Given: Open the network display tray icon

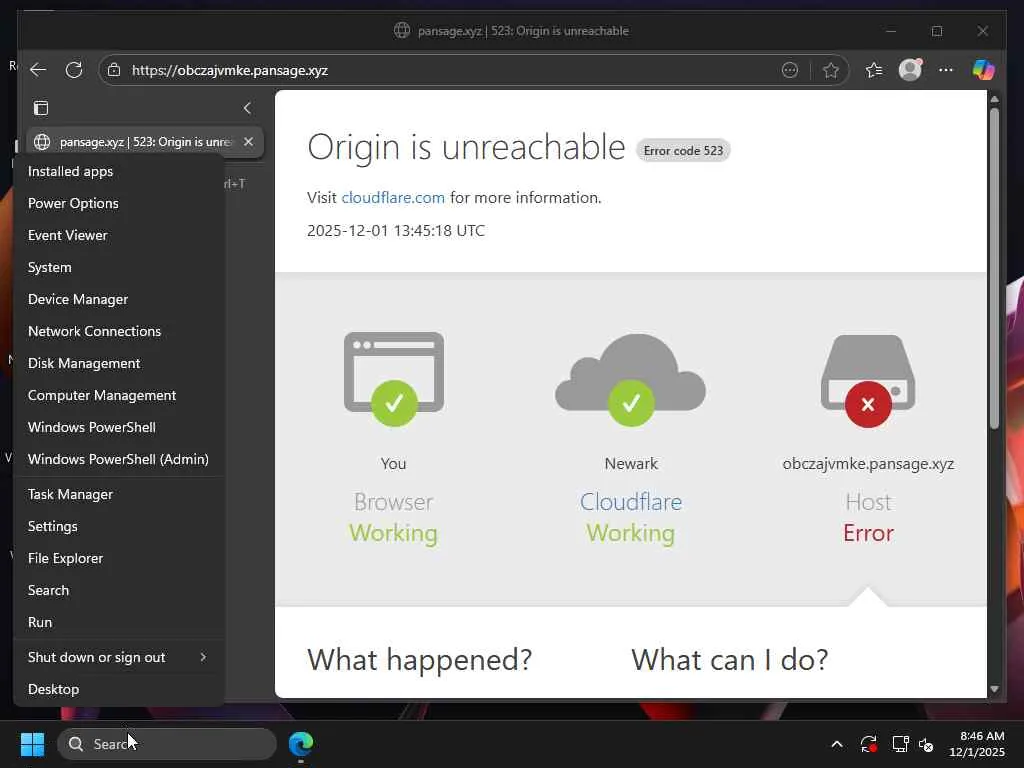Looking at the screenshot, I should click(x=901, y=744).
